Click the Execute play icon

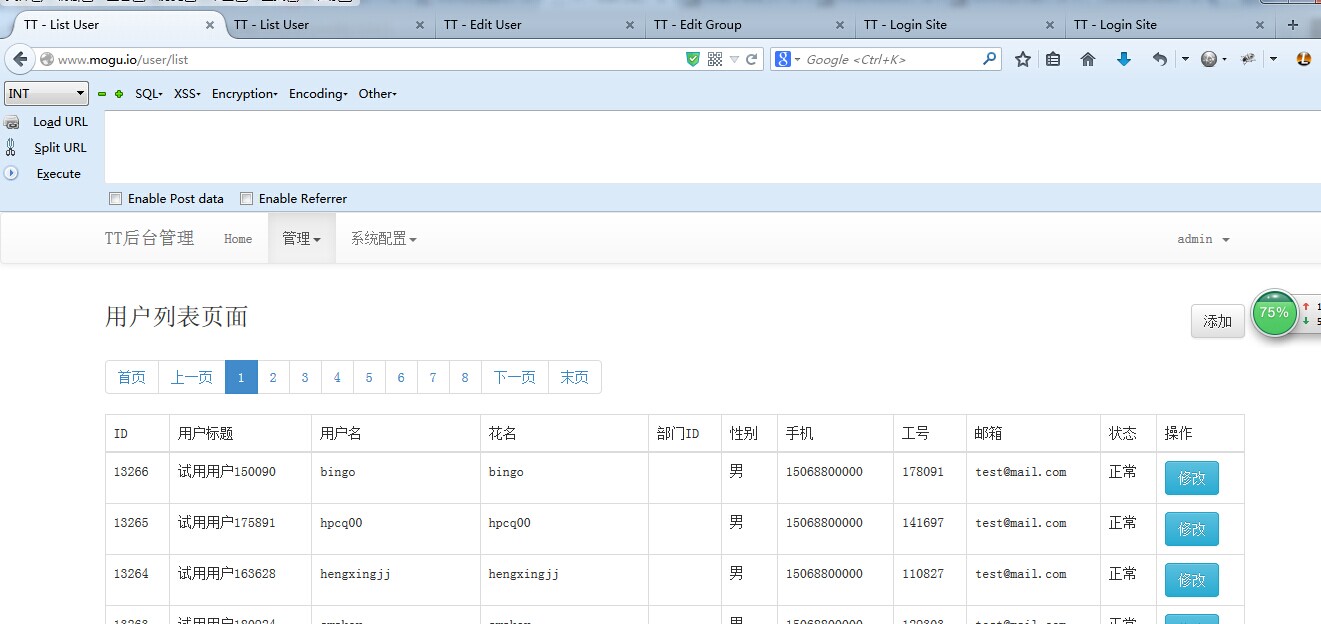pos(12,173)
